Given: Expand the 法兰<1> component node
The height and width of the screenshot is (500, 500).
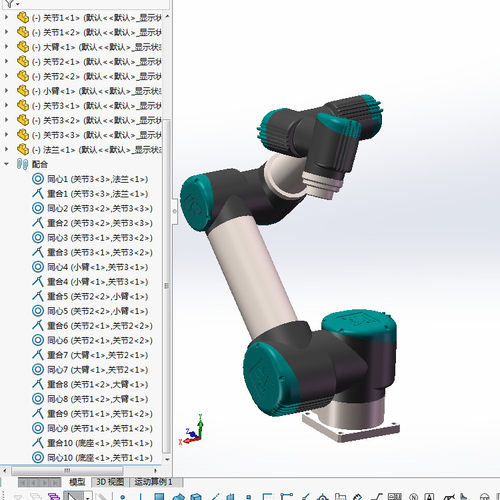Looking at the screenshot, I should (x=6, y=149).
